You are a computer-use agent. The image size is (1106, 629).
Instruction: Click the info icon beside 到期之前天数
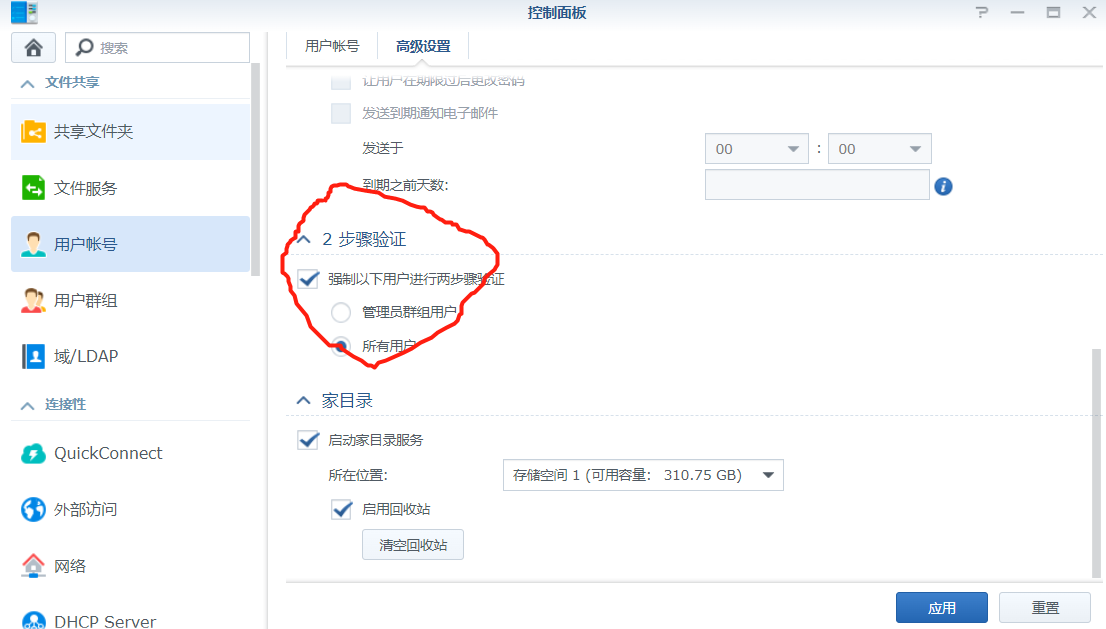pos(942,186)
